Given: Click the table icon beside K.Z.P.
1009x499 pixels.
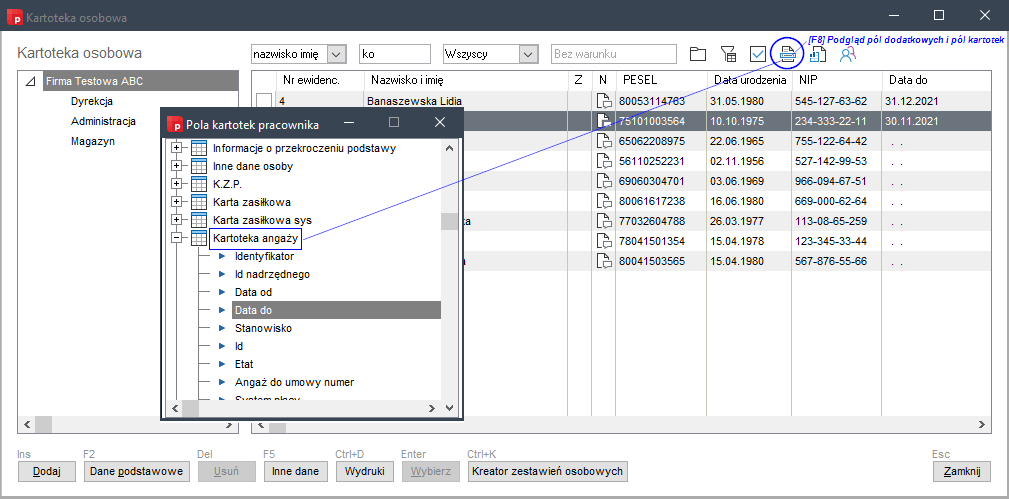Looking at the screenshot, I should click(199, 184).
